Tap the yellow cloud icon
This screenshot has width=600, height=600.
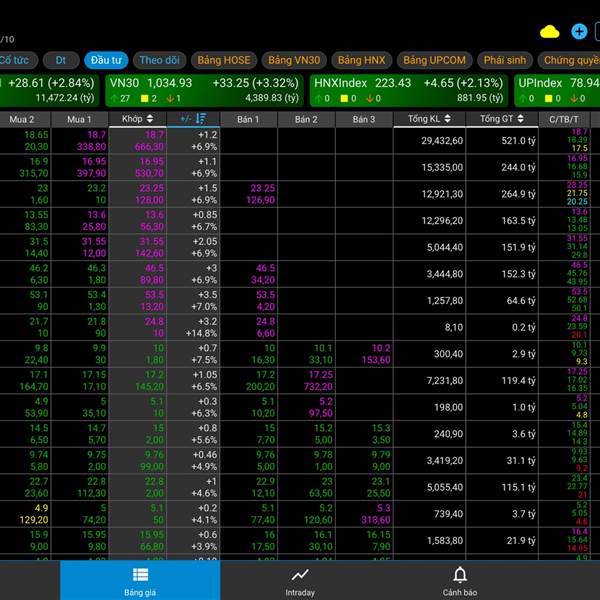click(x=549, y=32)
